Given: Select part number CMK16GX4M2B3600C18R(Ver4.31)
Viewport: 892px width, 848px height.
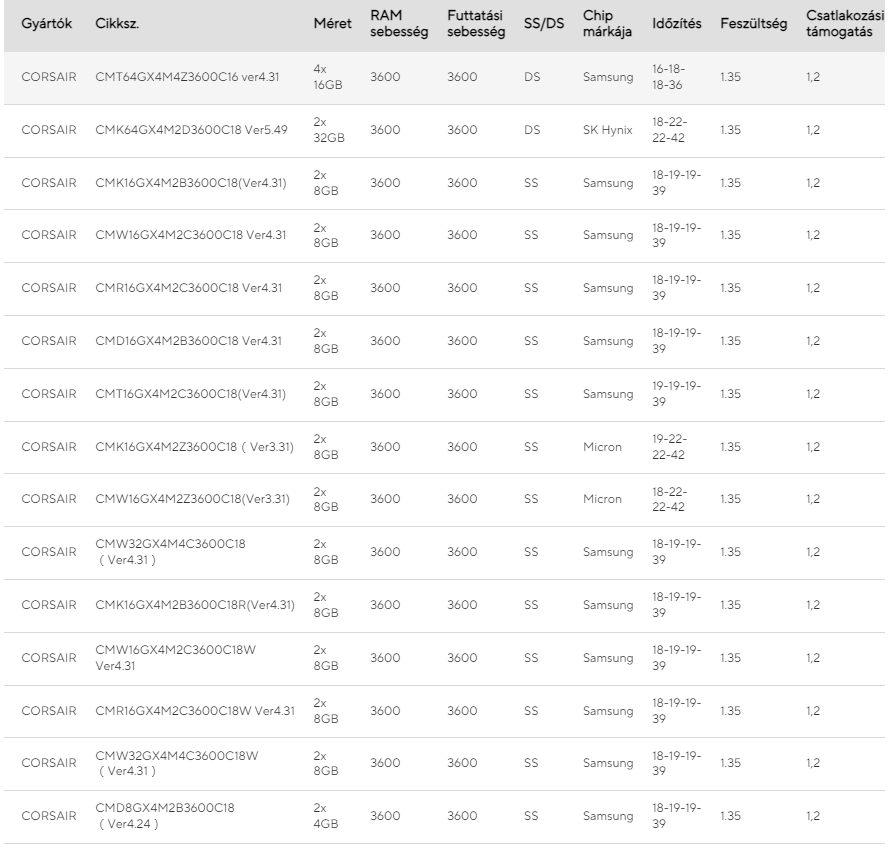Looking at the screenshot, I should click(x=195, y=605).
